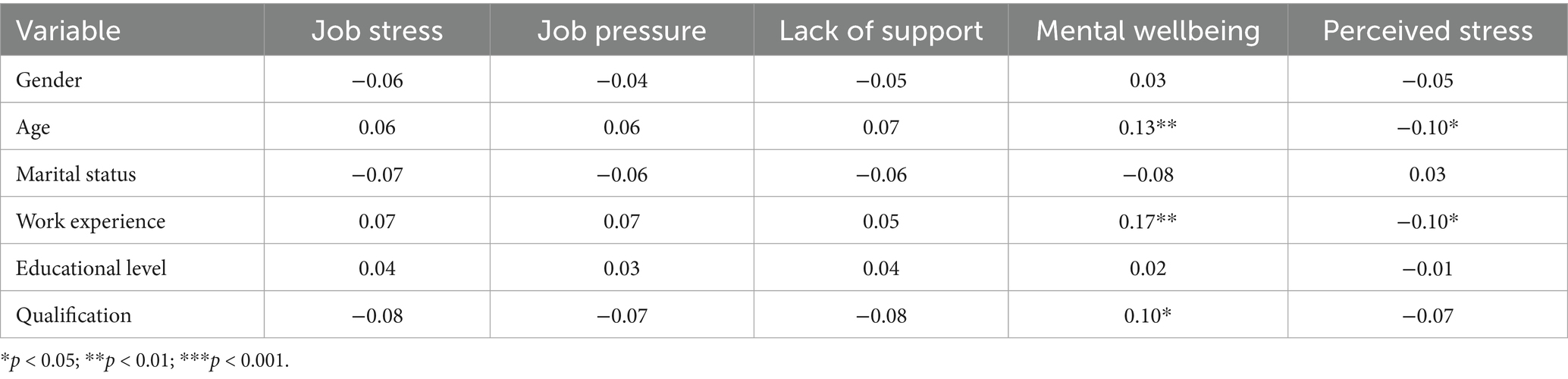
Task: Select the Age row label
Action: [33, 127]
